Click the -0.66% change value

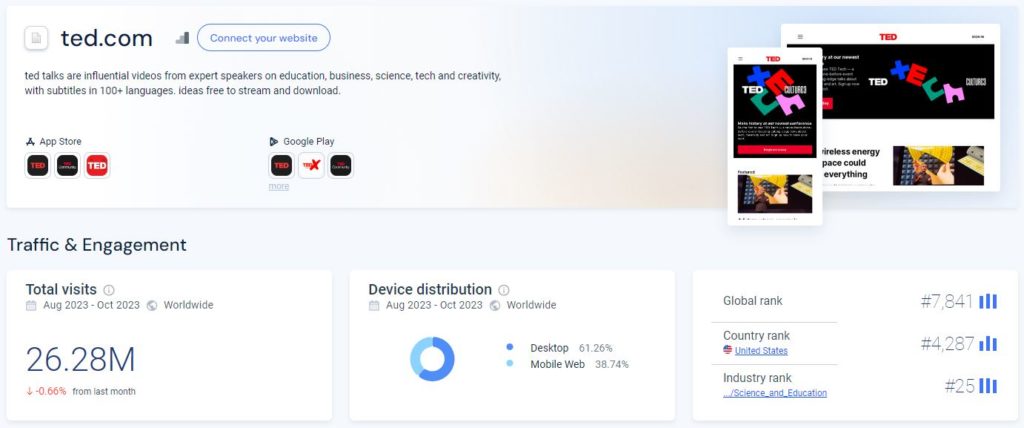pos(51,391)
